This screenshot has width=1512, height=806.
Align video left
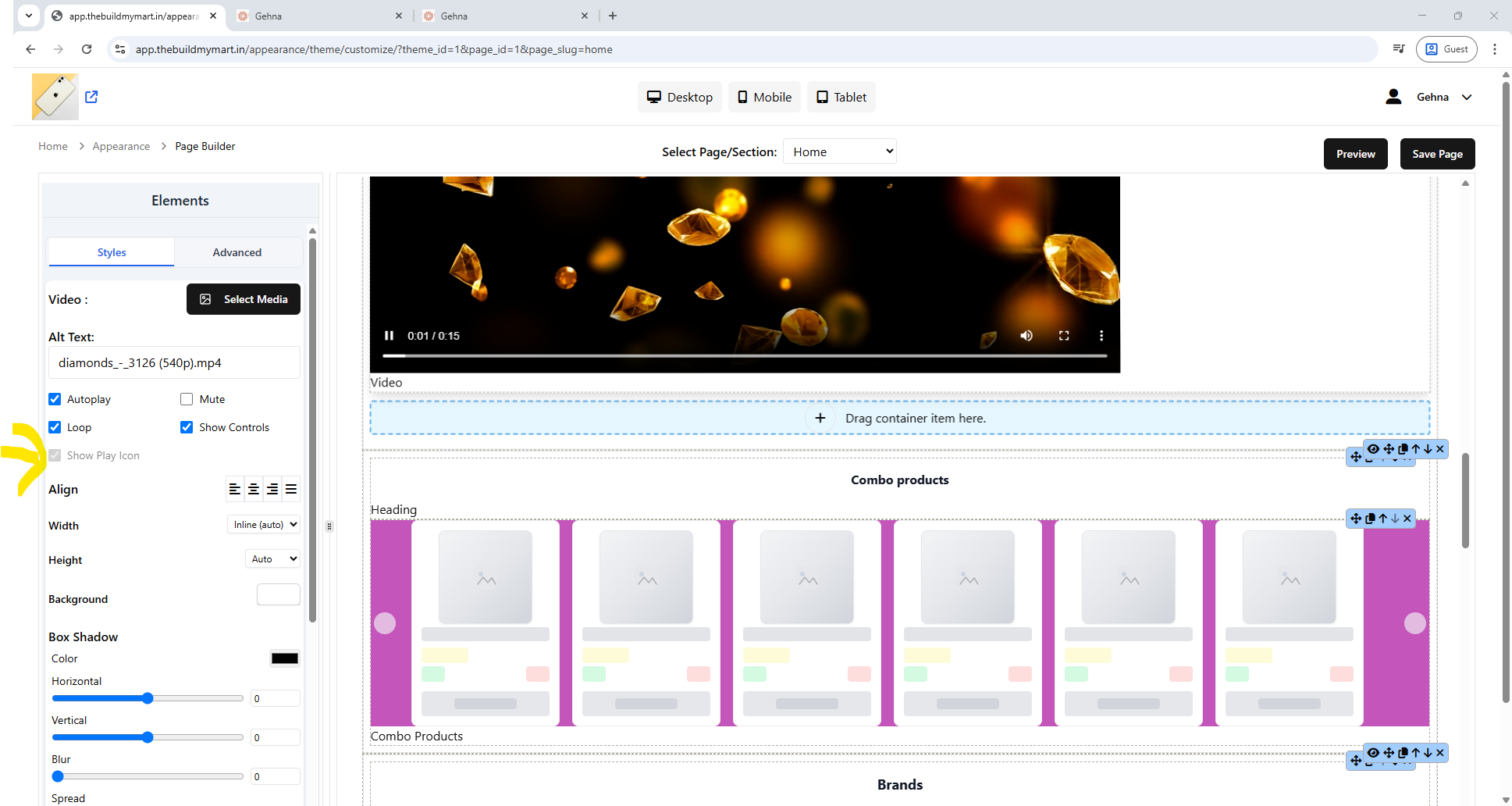click(234, 489)
